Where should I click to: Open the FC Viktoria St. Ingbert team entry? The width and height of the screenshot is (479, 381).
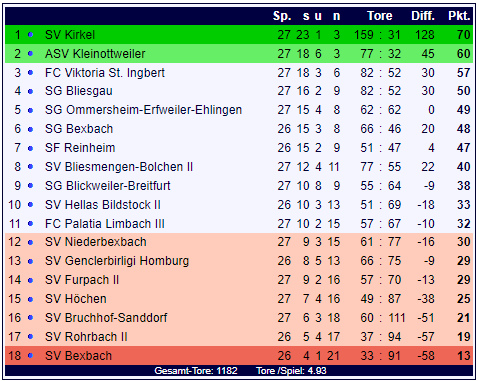click(x=105, y=73)
